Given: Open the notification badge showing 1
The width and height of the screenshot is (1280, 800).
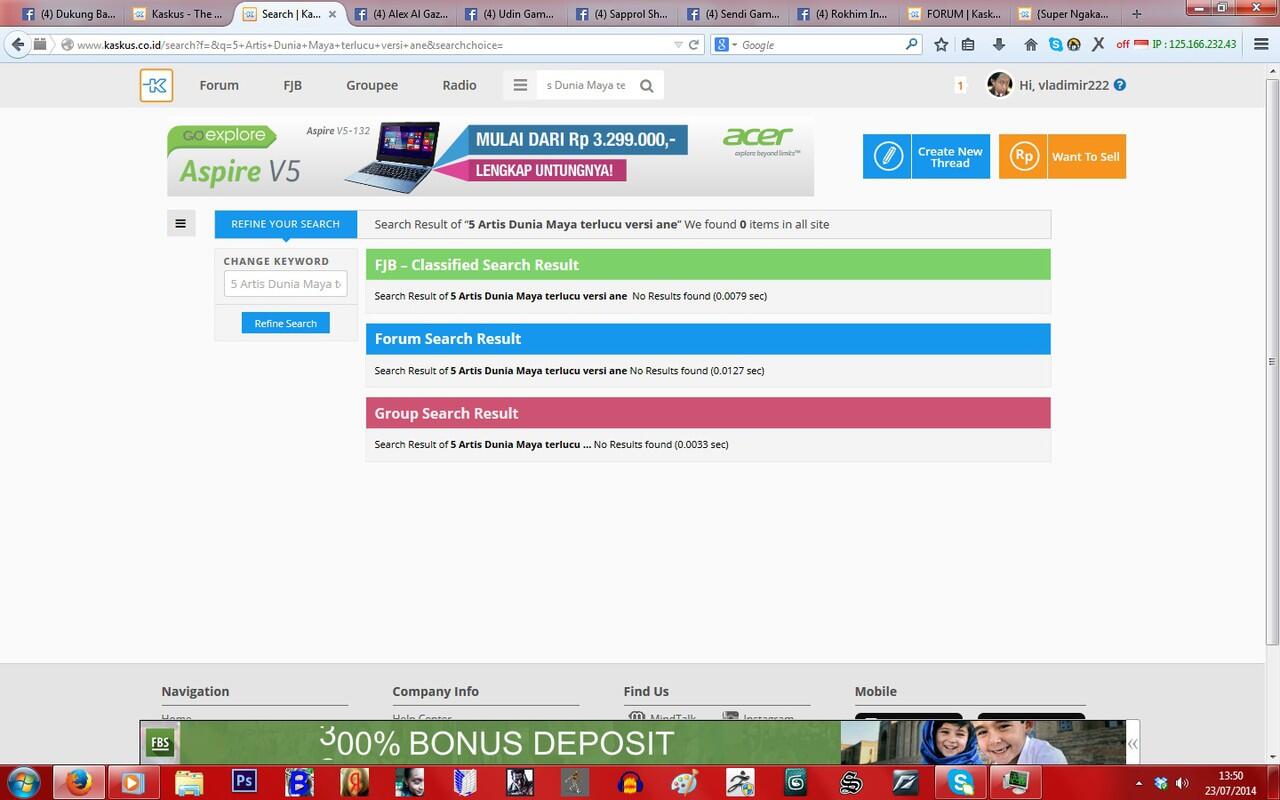Looking at the screenshot, I should (960, 86).
